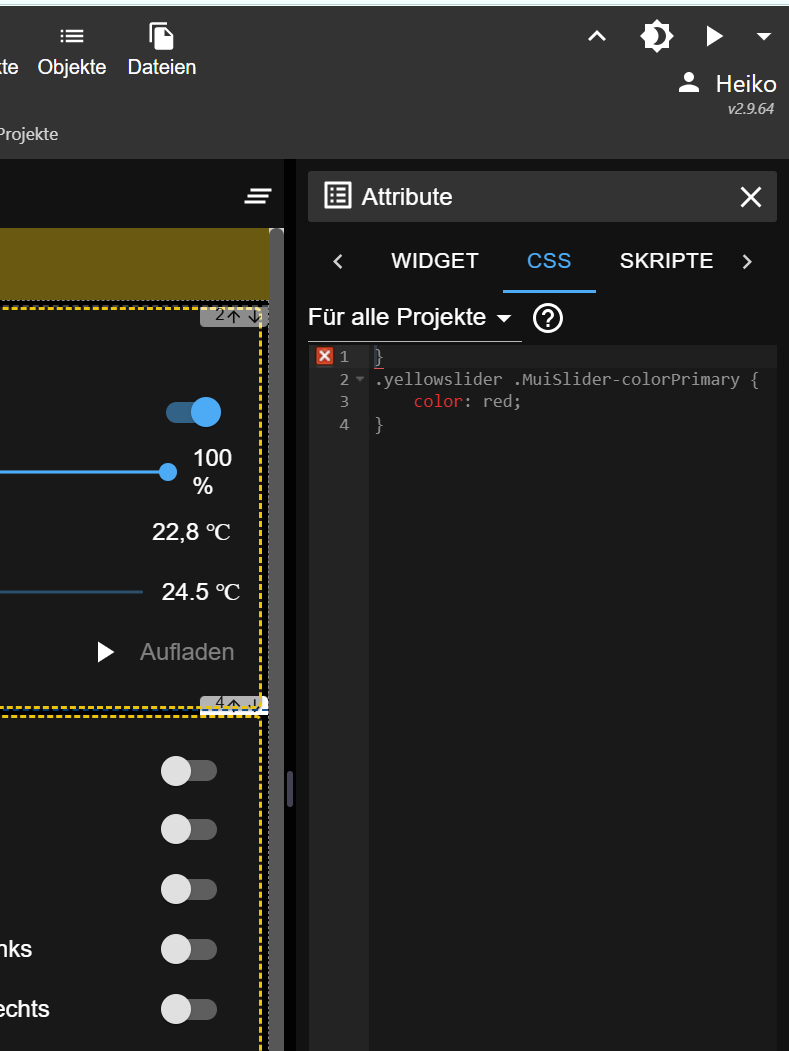Switch to the SKRIPTE tab

(x=666, y=261)
